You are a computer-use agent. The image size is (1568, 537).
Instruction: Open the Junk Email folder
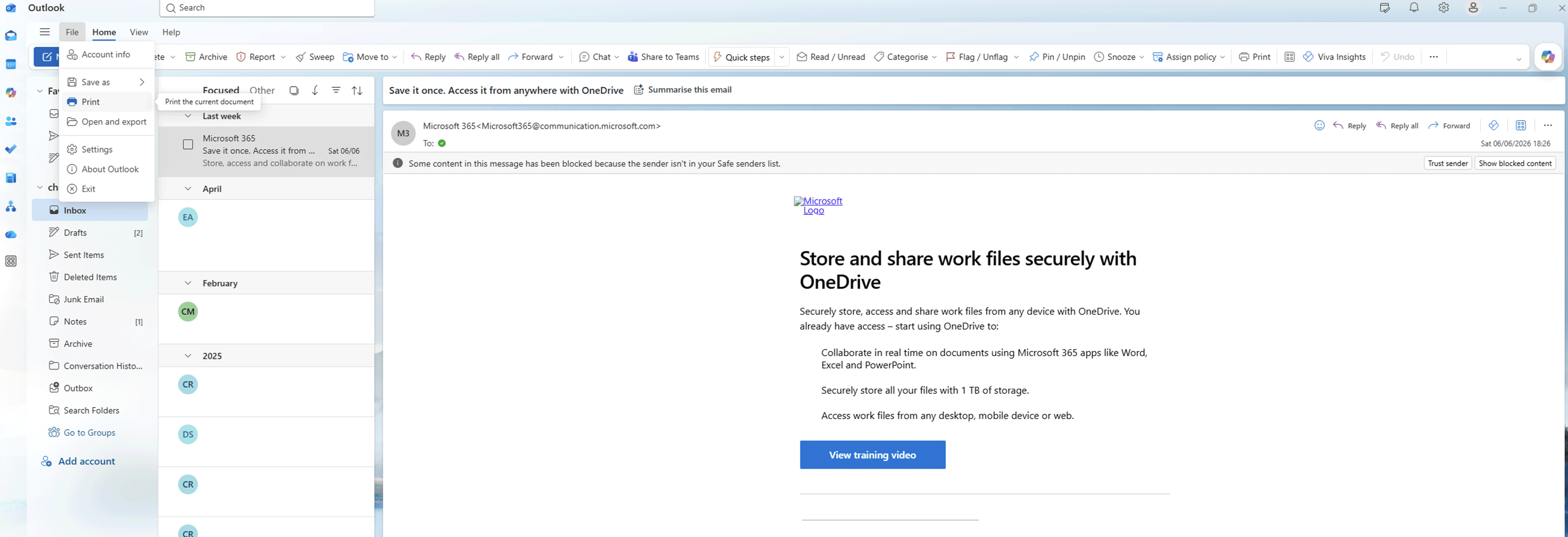tap(90, 300)
